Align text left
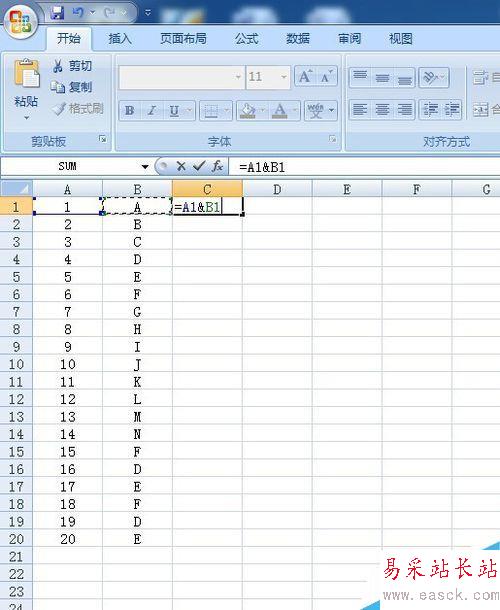The width and height of the screenshot is (500, 610). [x=360, y=109]
